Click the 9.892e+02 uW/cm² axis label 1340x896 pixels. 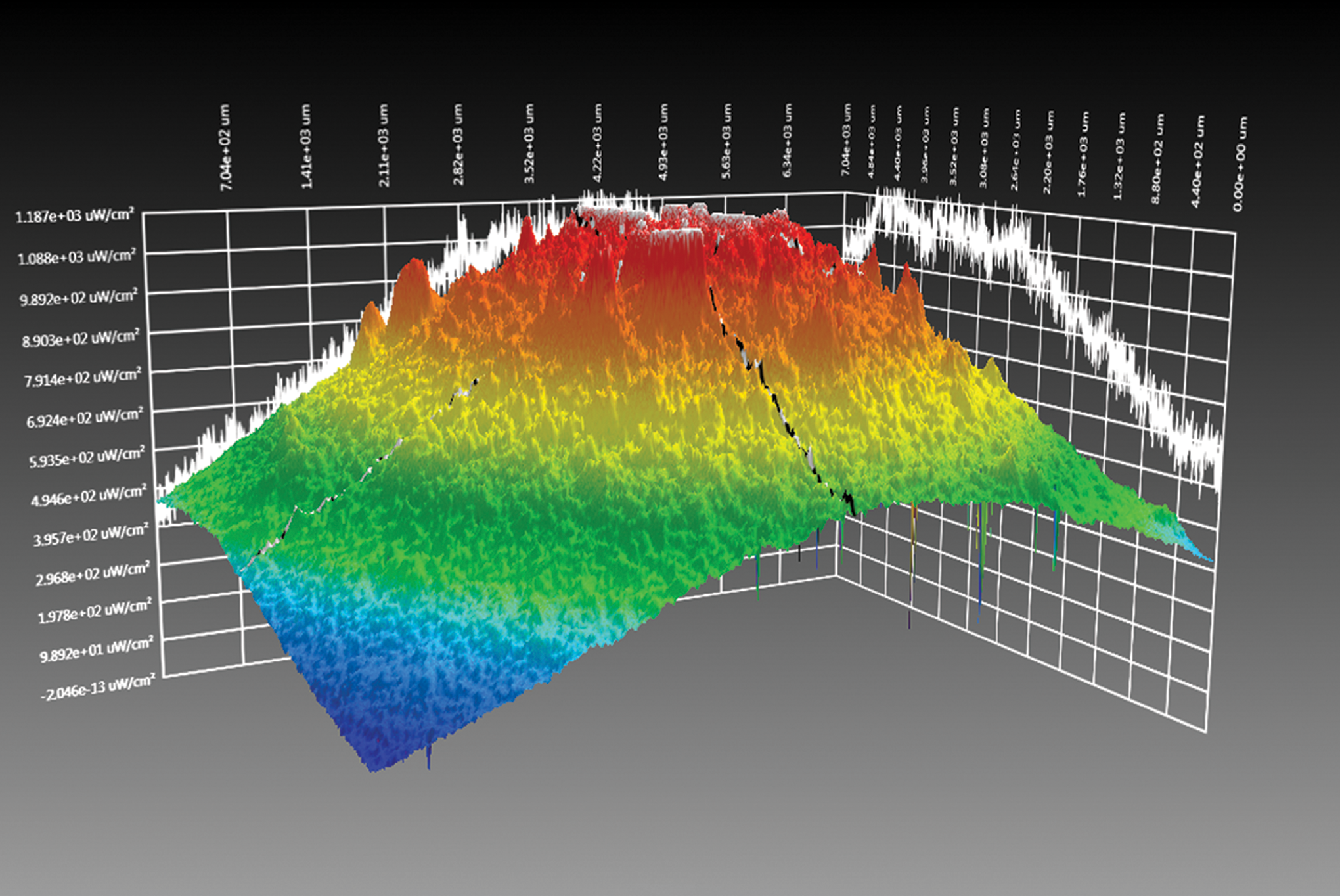click(x=78, y=298)
